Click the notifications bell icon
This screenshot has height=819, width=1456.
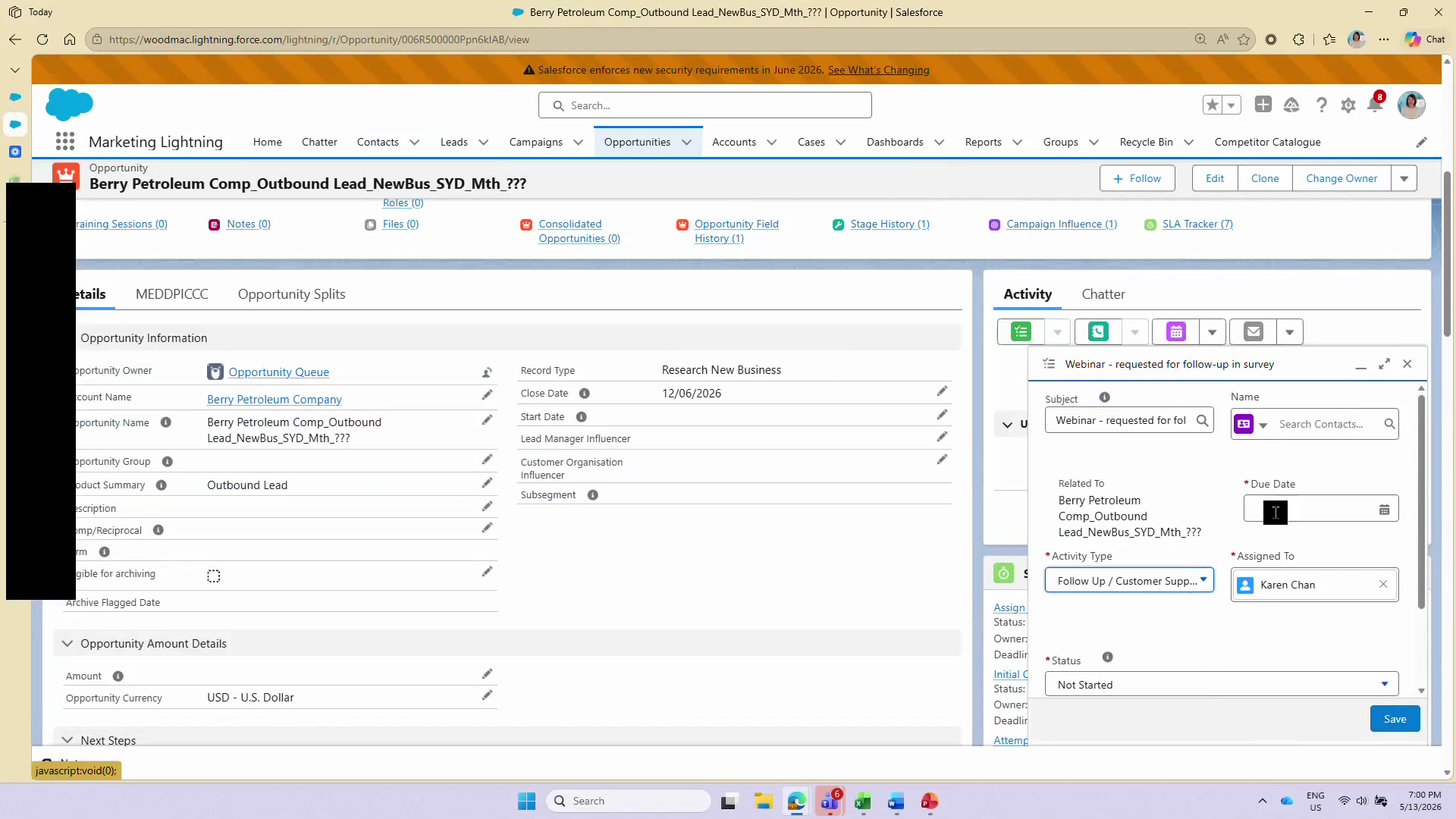click(x=1374, y=105)
